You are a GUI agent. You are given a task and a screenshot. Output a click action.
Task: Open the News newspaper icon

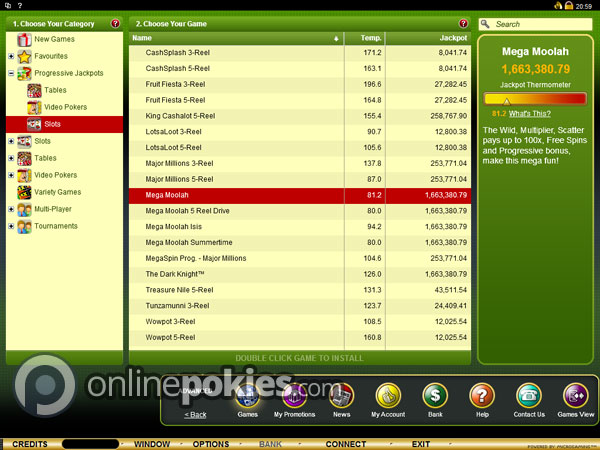click(x=341, y=396)
